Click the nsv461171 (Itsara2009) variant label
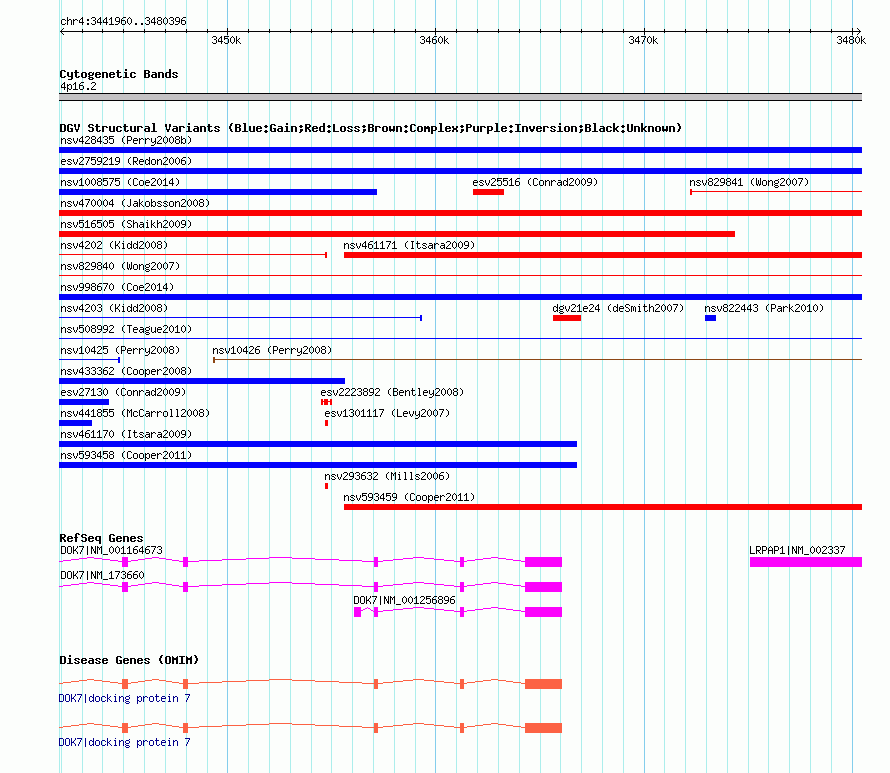The width and height of the screenshot is (890, 773). point(409,245)
